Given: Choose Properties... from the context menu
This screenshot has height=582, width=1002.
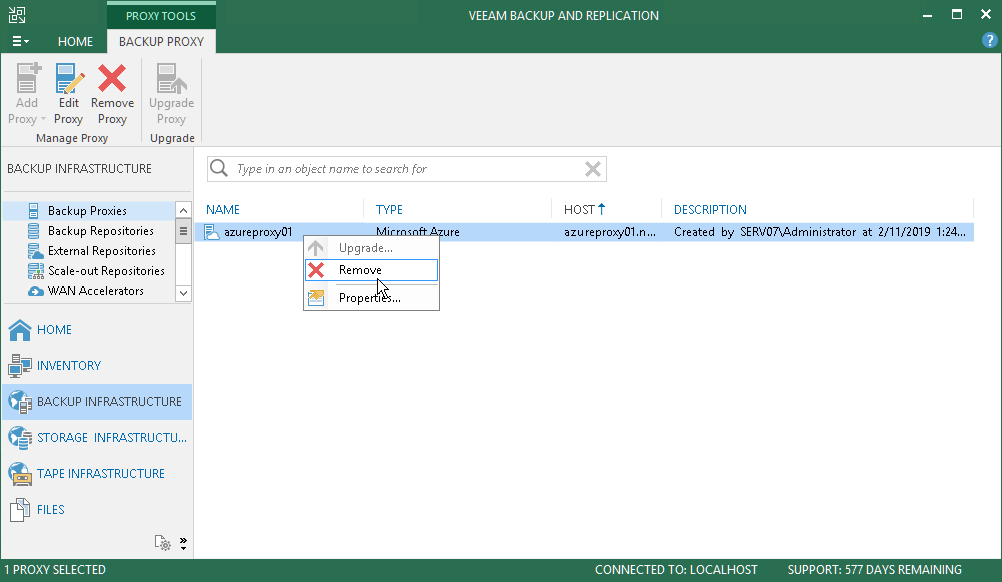Looking at the screenshot, I should [369, 298].
